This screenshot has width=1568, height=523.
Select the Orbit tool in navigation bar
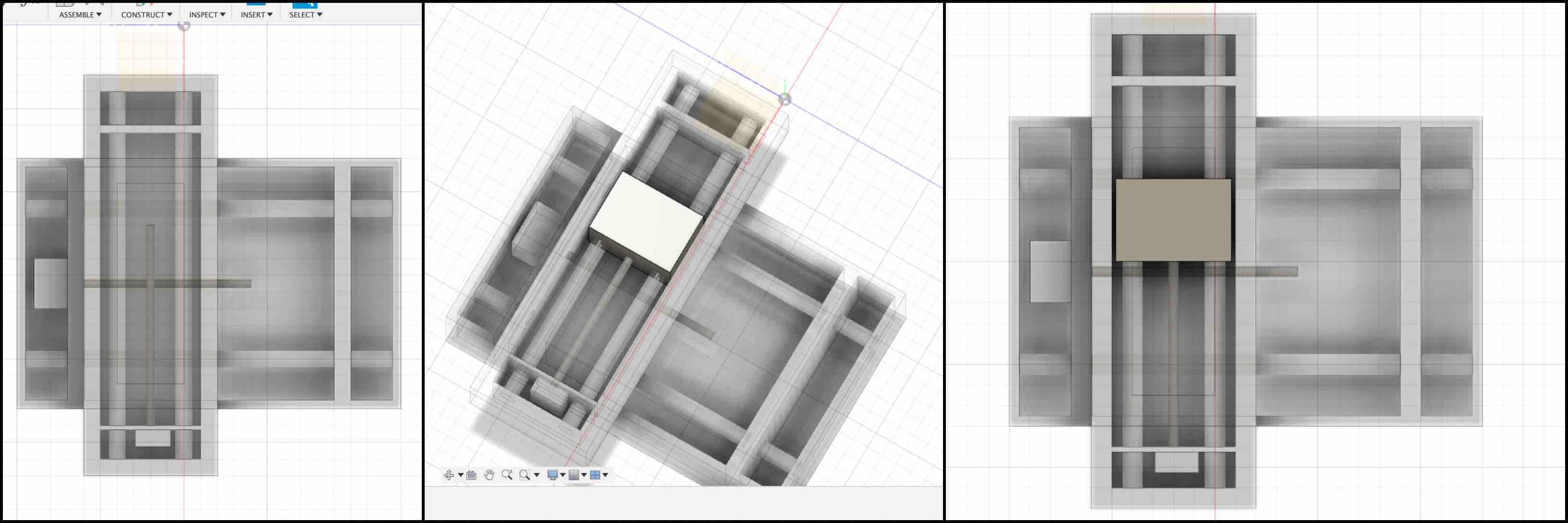[449, 475]
